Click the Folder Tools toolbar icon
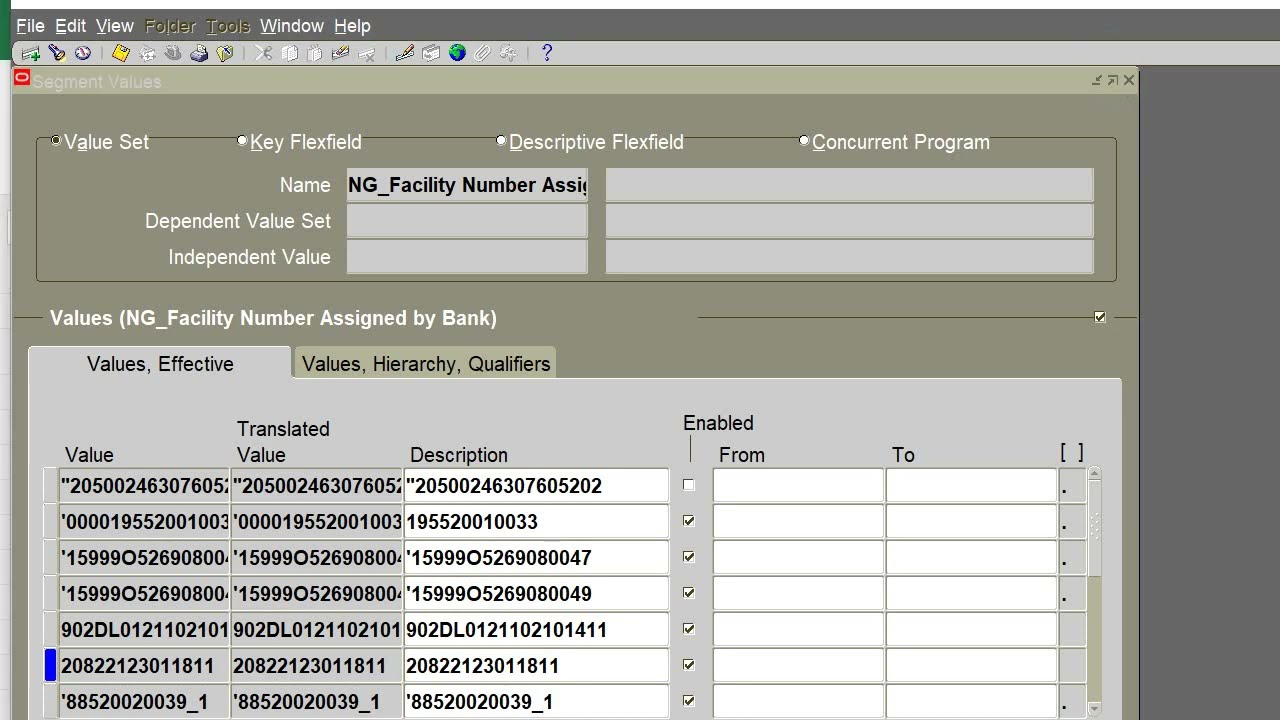This screenshot has height=720, width=1280. (x=509, y=53)
